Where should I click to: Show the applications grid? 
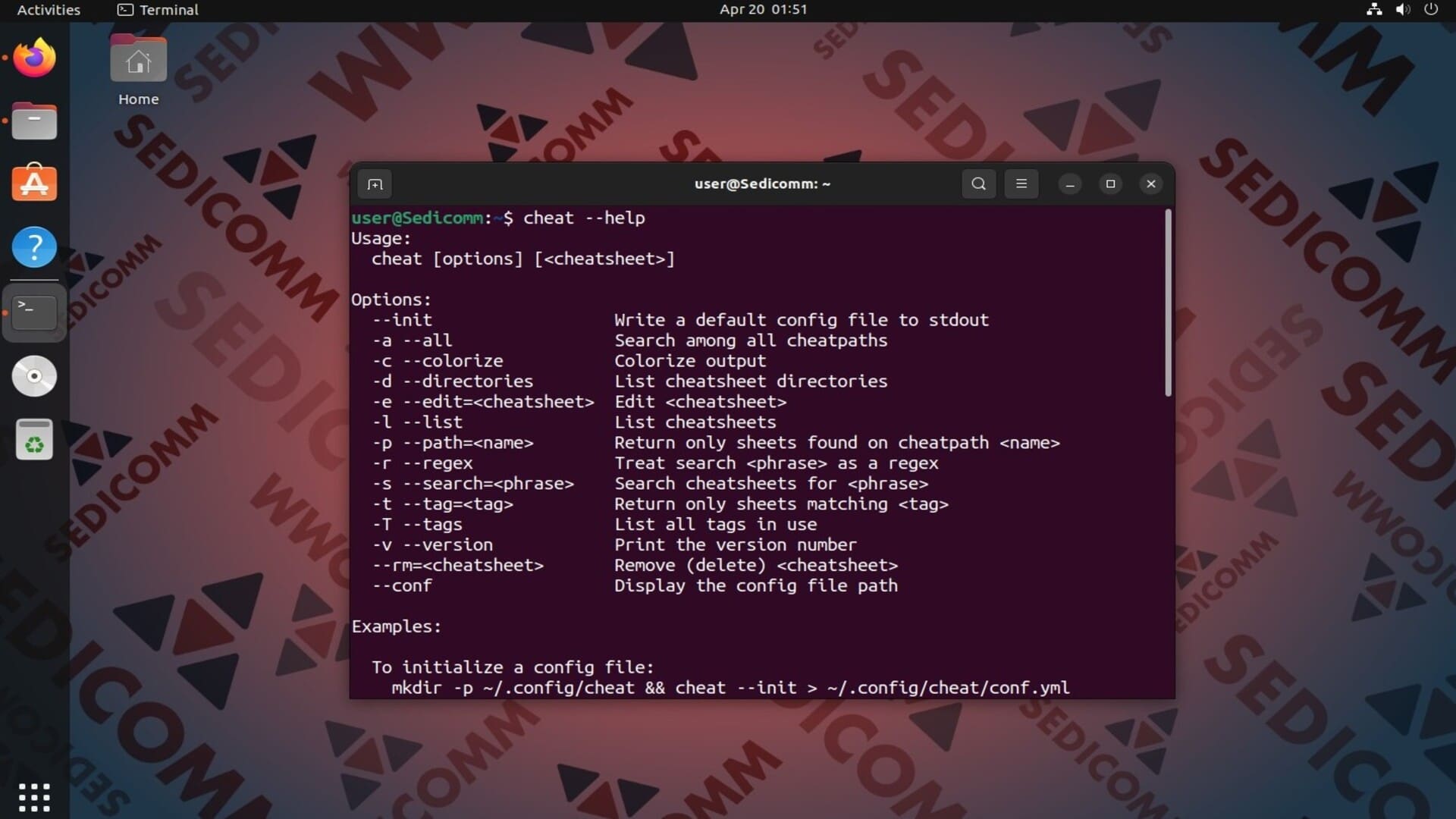[34, 798]
